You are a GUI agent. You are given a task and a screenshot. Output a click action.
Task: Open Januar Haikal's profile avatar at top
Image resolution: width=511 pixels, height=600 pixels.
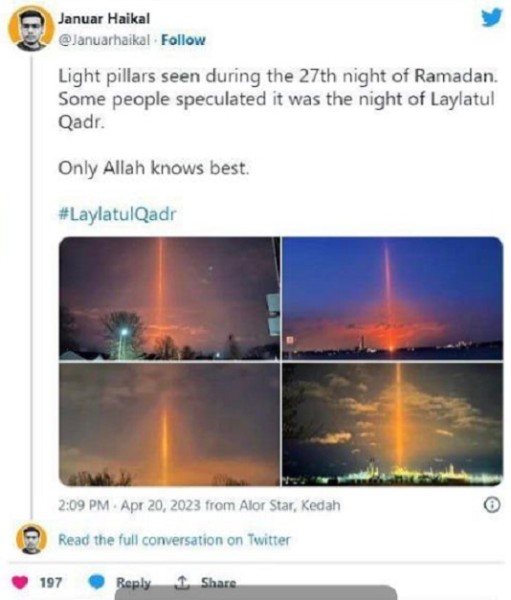coord(31,29)
